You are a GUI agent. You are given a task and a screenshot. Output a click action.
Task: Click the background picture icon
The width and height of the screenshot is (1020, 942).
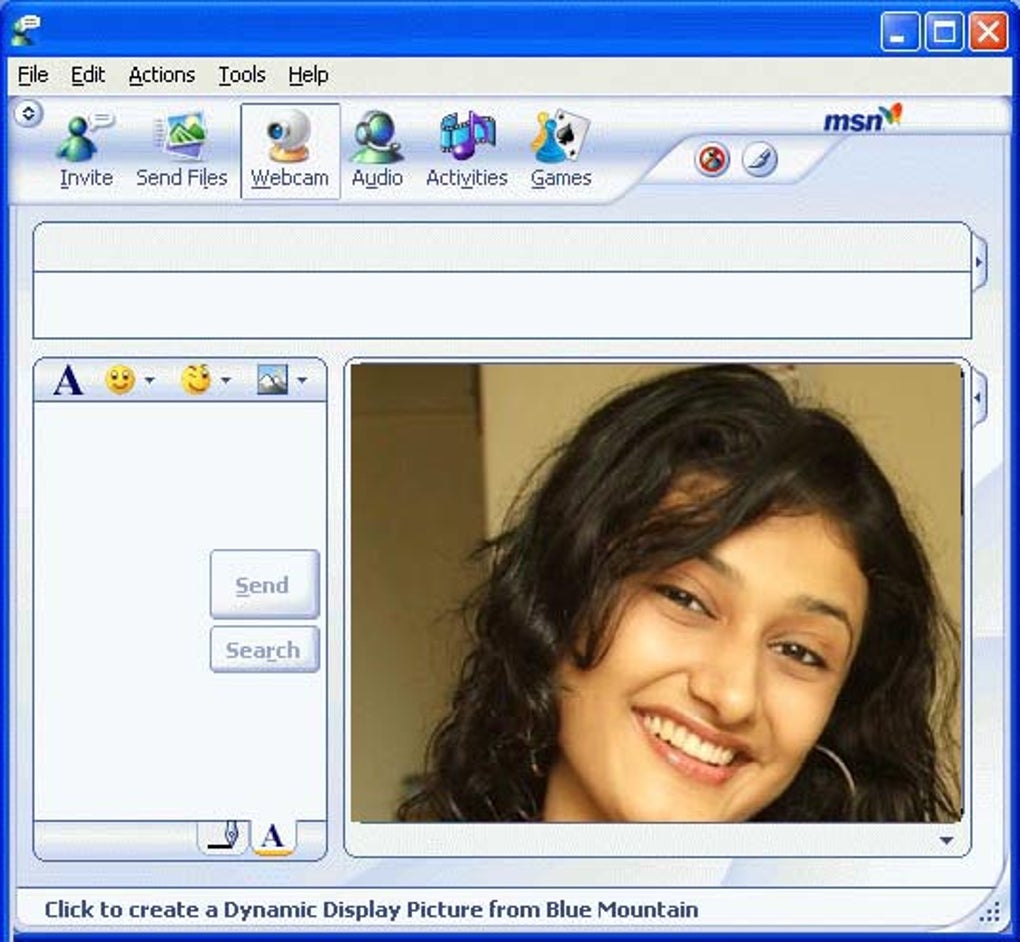pos(273,379)
